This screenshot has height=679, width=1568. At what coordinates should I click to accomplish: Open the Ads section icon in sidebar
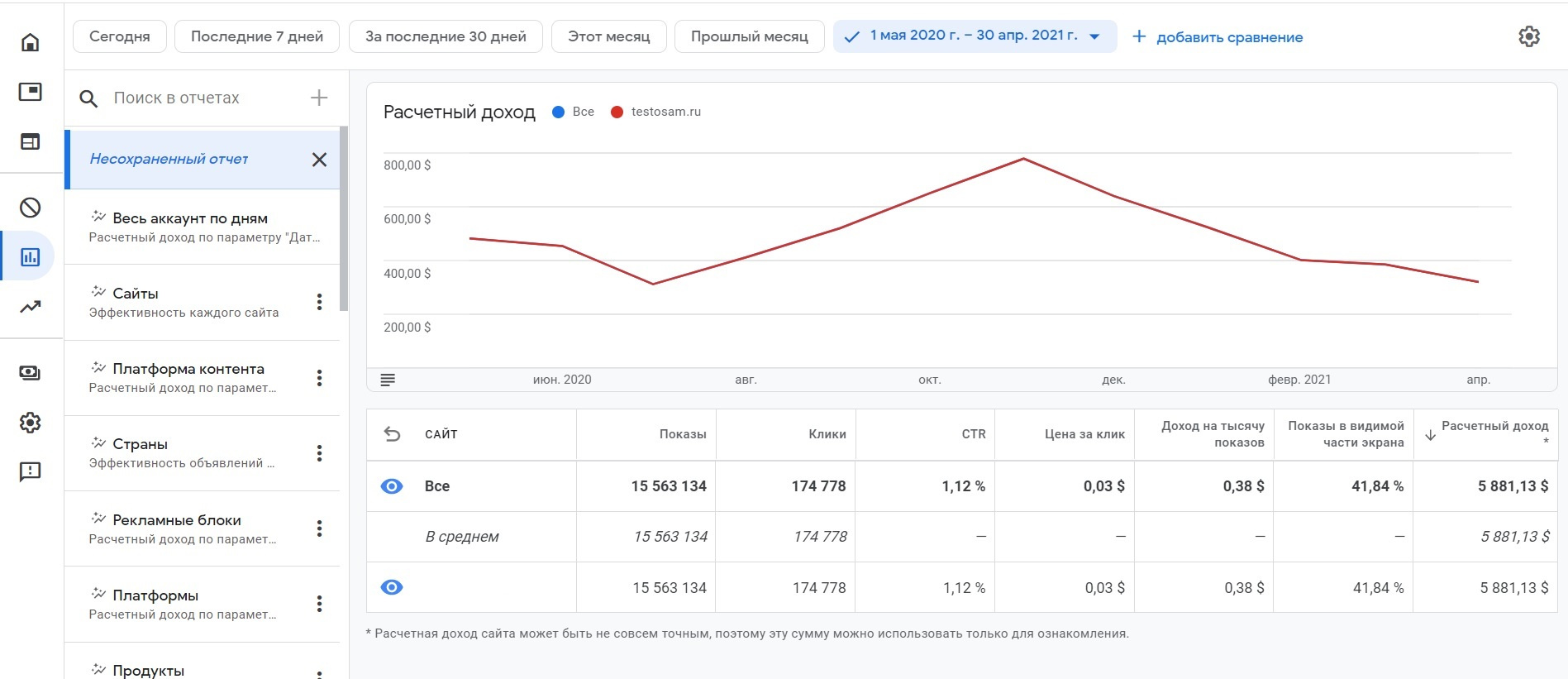click(x=30, y=92)
